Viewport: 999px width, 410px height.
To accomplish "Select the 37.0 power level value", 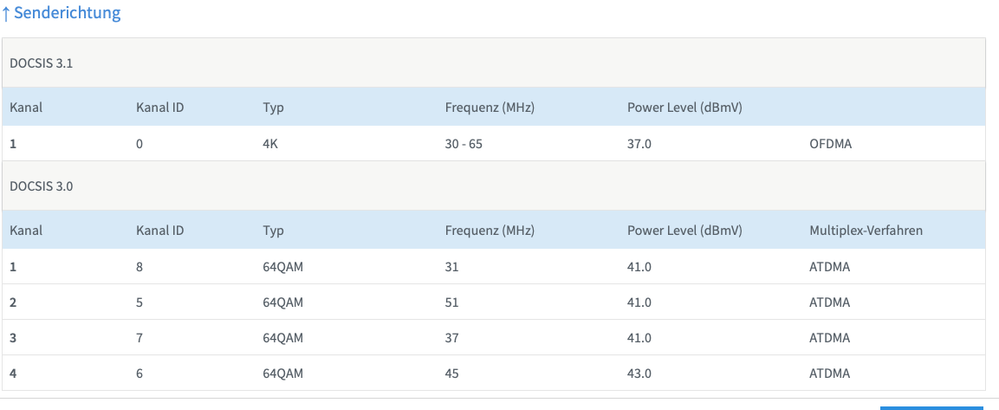I will click(x=639, y=144).
